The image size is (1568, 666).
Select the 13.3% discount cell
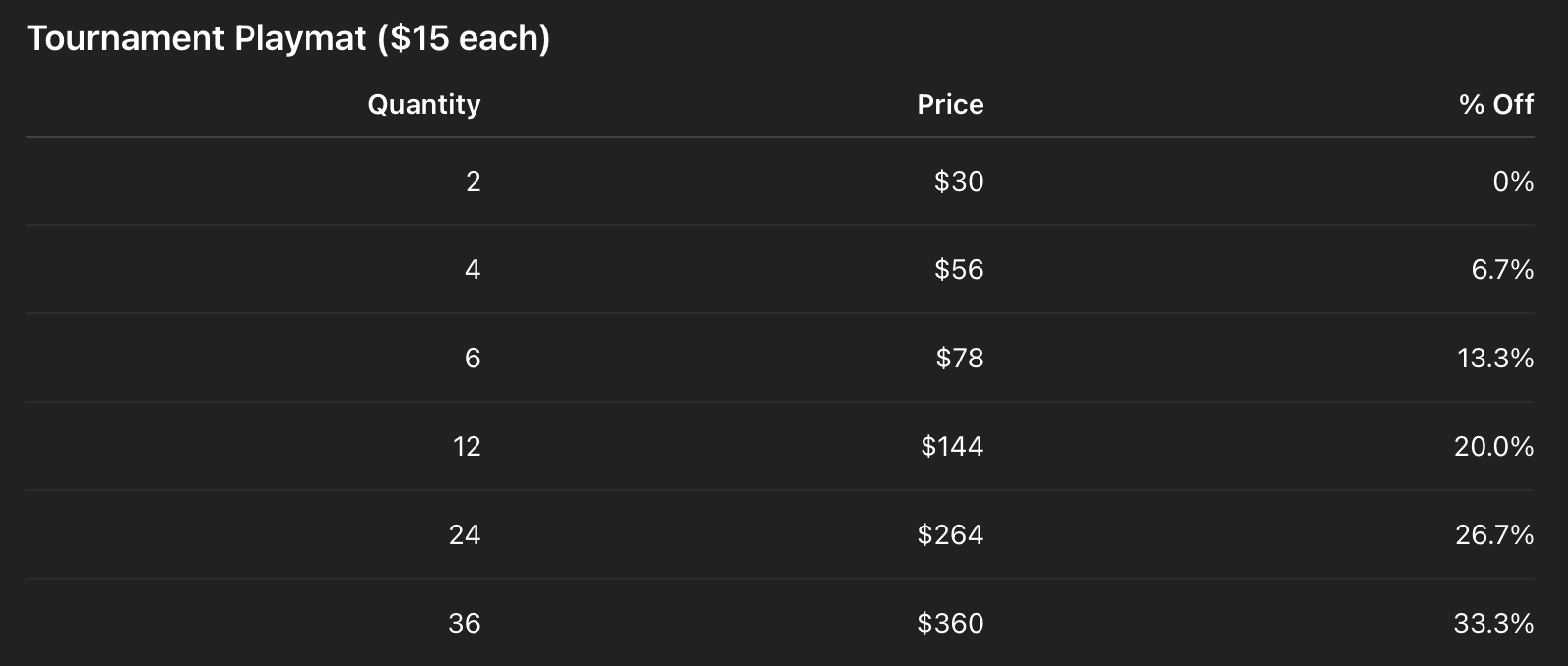pyautogui.click(x=1494, y=358)
